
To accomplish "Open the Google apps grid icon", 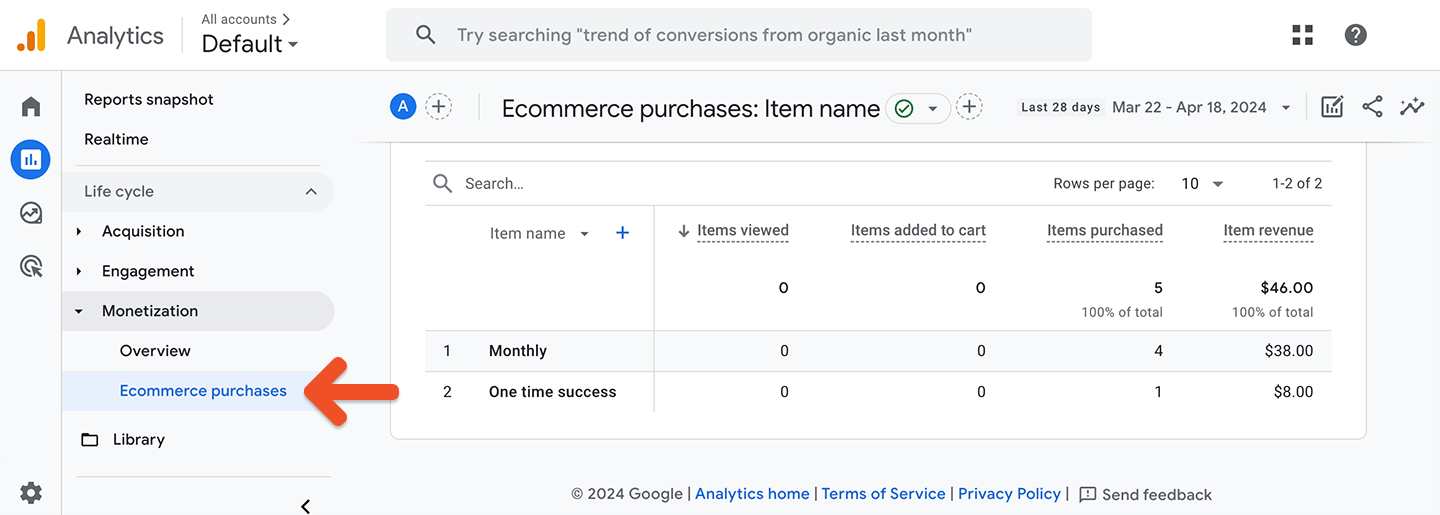I will (x=1302, y=35).
